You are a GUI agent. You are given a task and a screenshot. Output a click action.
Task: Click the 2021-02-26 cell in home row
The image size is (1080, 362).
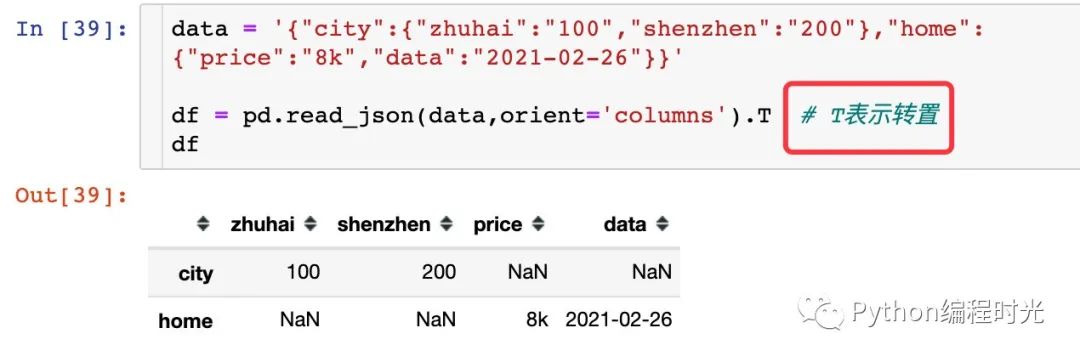tap(619, 319)
